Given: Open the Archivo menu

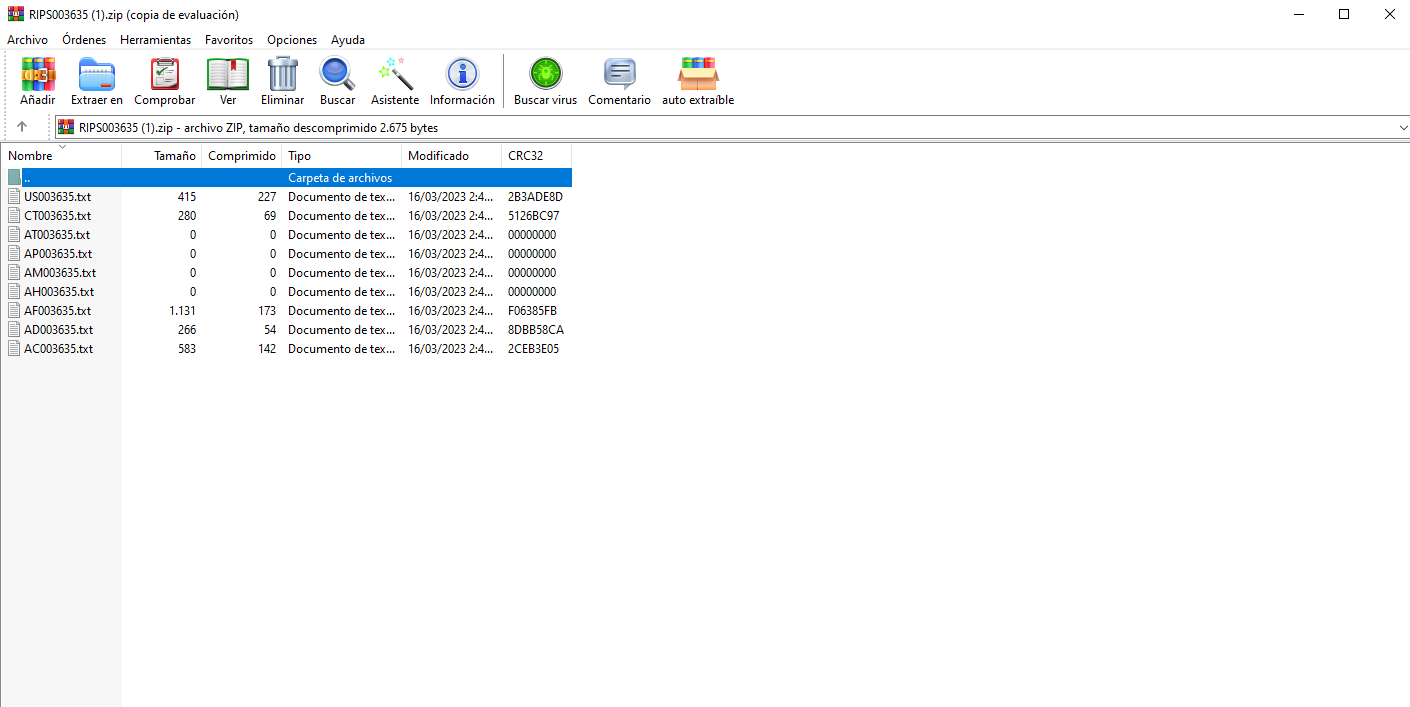Looking at the screenshot, I should coord(27,40).
